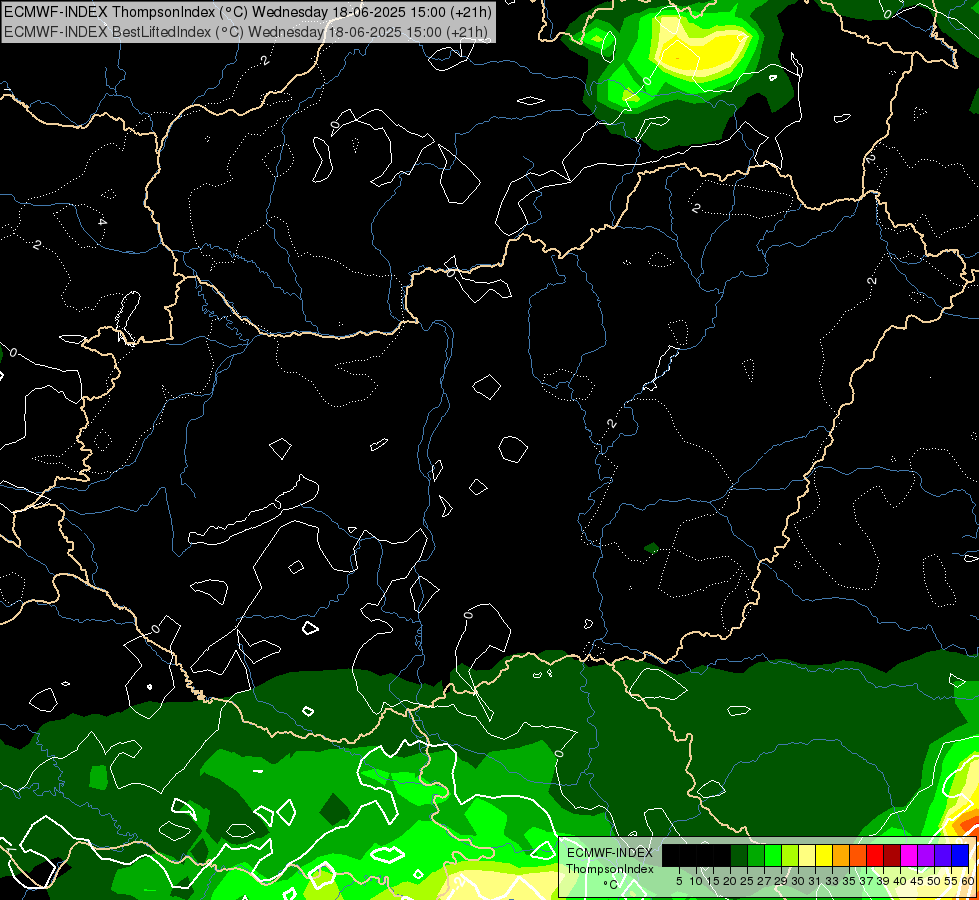Click the ECMWF-INDEX ThompsonIndex title line

coord(248,11)
